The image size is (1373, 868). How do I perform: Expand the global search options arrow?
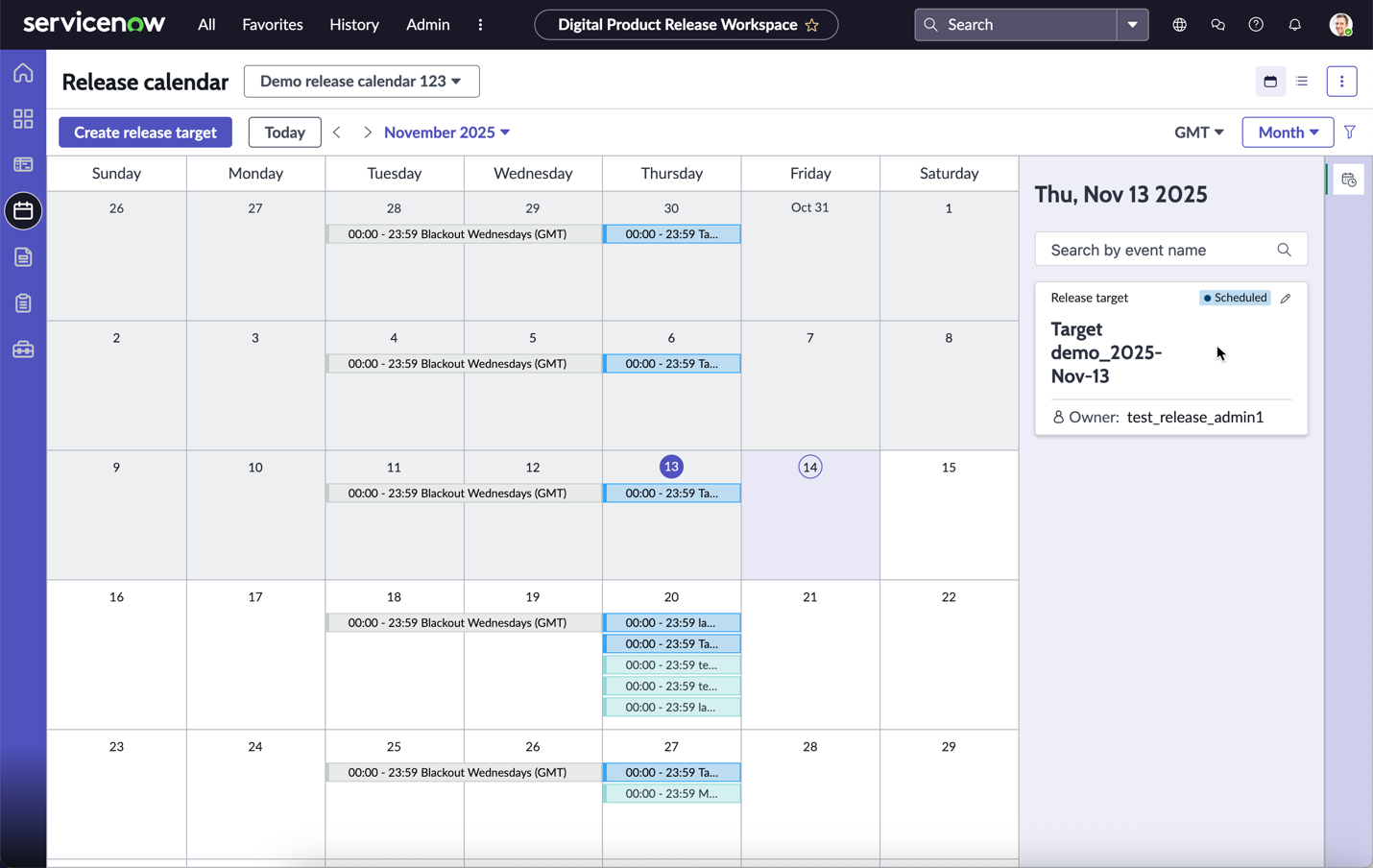(x=1133, y=25)
